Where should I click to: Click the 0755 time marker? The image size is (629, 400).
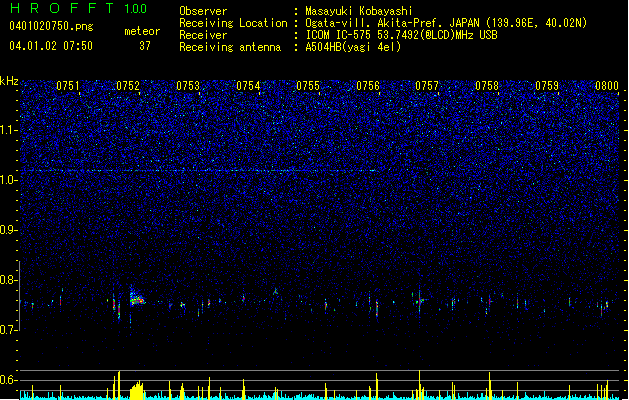[x=308, y=86]
